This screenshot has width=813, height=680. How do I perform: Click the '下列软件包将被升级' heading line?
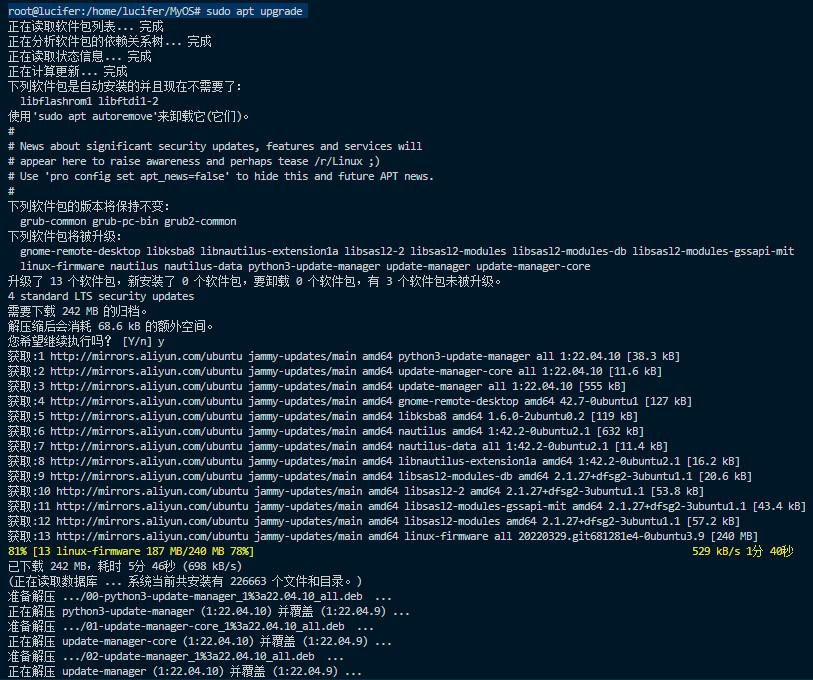pos(65,237)
